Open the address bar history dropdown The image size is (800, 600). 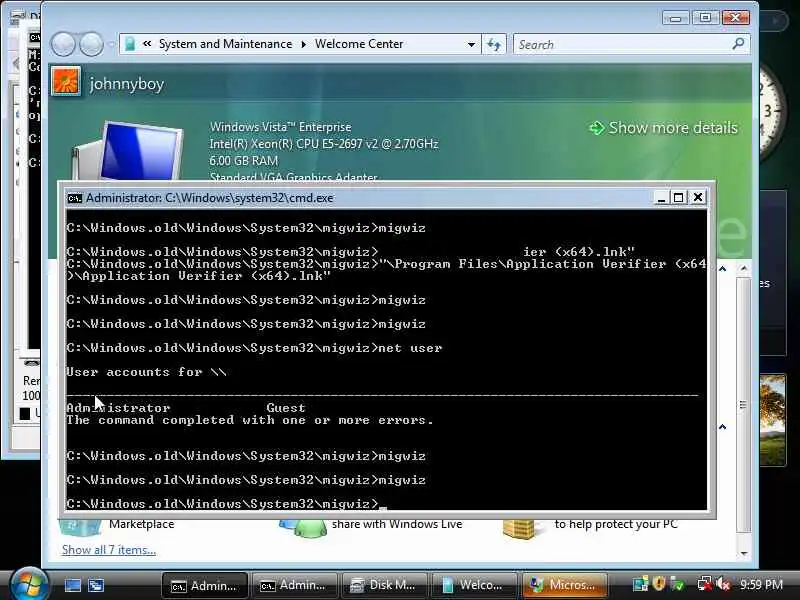coord(471,44)
